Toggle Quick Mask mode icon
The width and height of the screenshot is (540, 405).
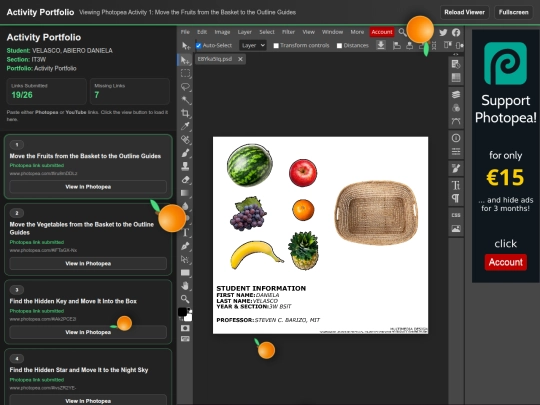(185, 328)
